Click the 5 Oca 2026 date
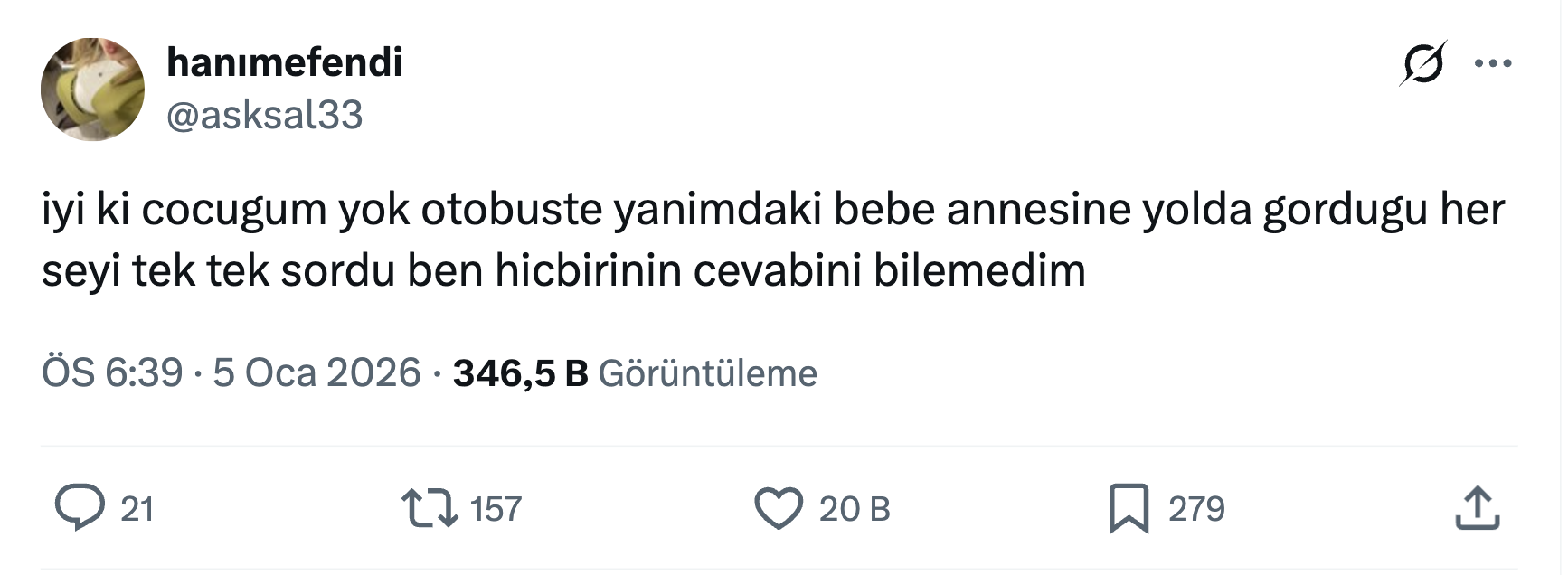The image size is (1568, 575). [x=316, y=372]
